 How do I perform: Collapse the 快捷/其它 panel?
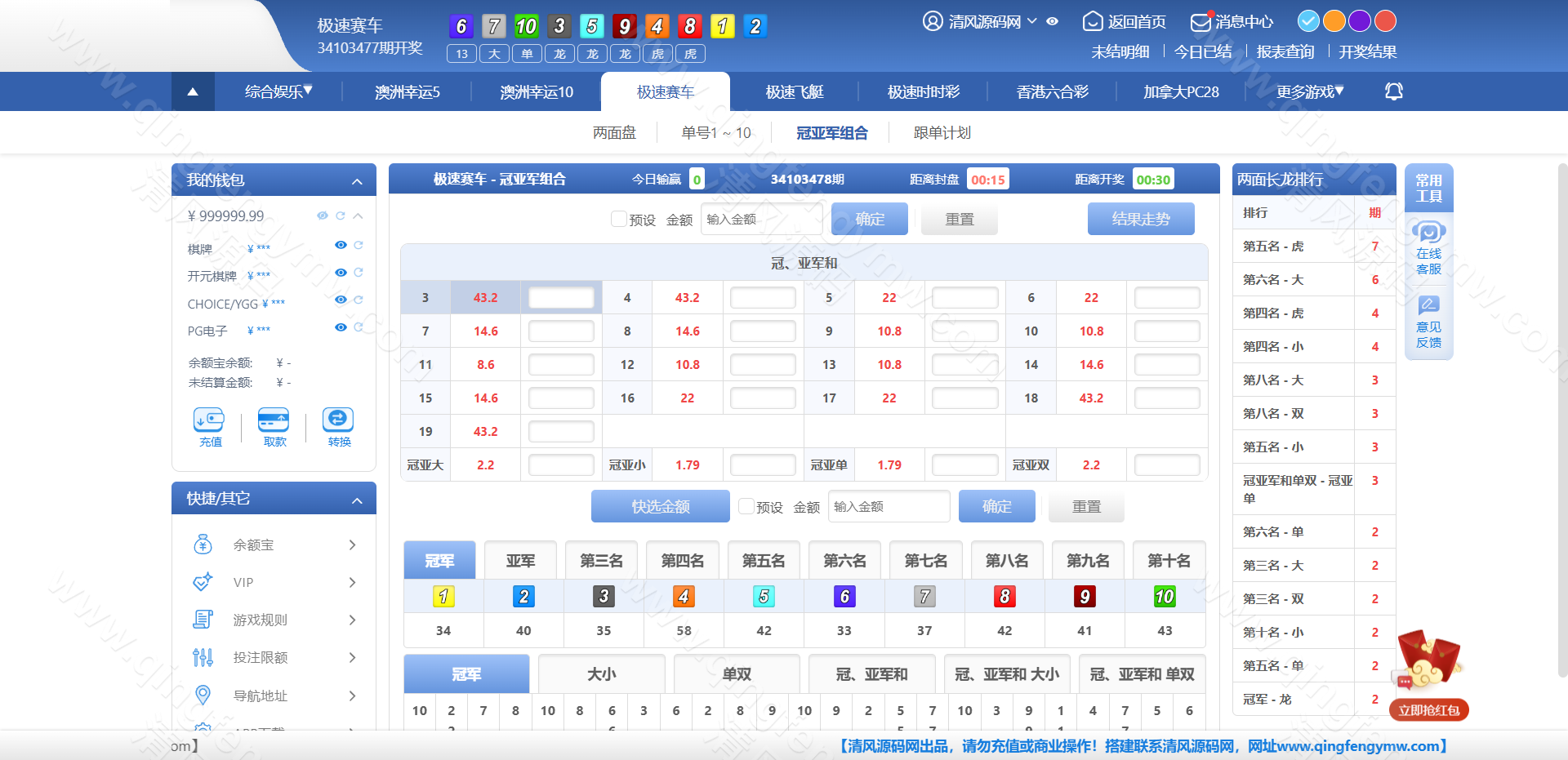click(x=357, y=500)
